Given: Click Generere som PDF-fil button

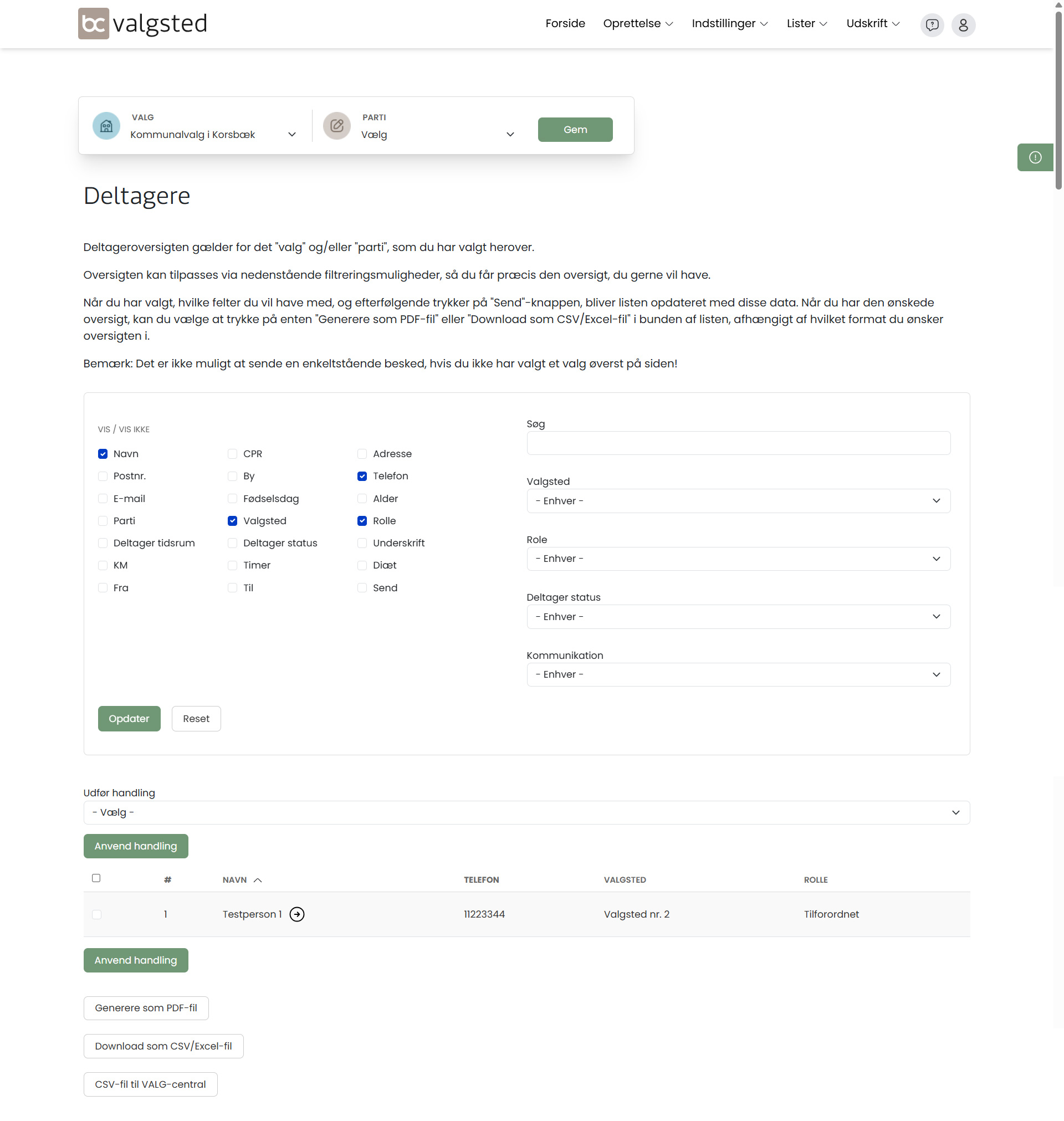Looking at the screenshot, I should tap(146, 1007).
